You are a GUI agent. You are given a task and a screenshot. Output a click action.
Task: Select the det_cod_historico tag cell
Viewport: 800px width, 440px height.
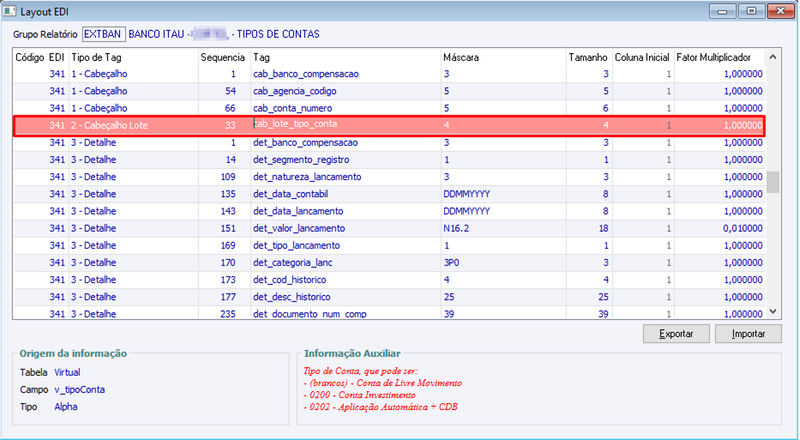pos(345,280)
